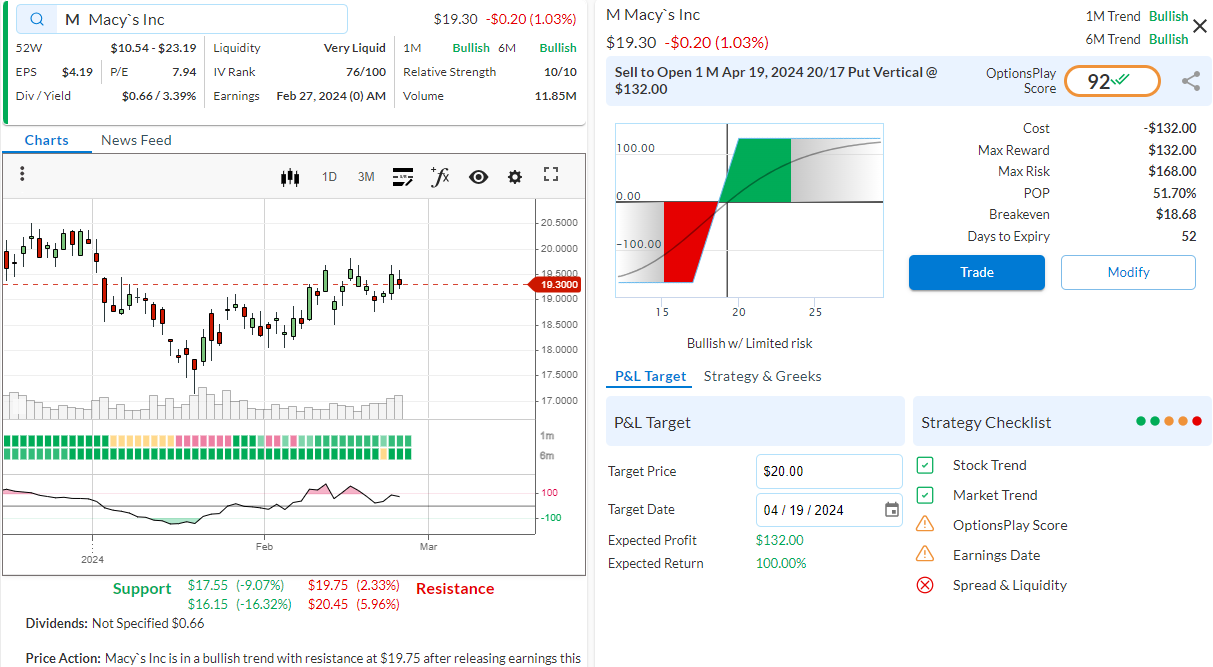Click the Expected Profit $132.00 value
Image resolution: width=1213 pixels, height=667 pixels.
click(779, 540)
